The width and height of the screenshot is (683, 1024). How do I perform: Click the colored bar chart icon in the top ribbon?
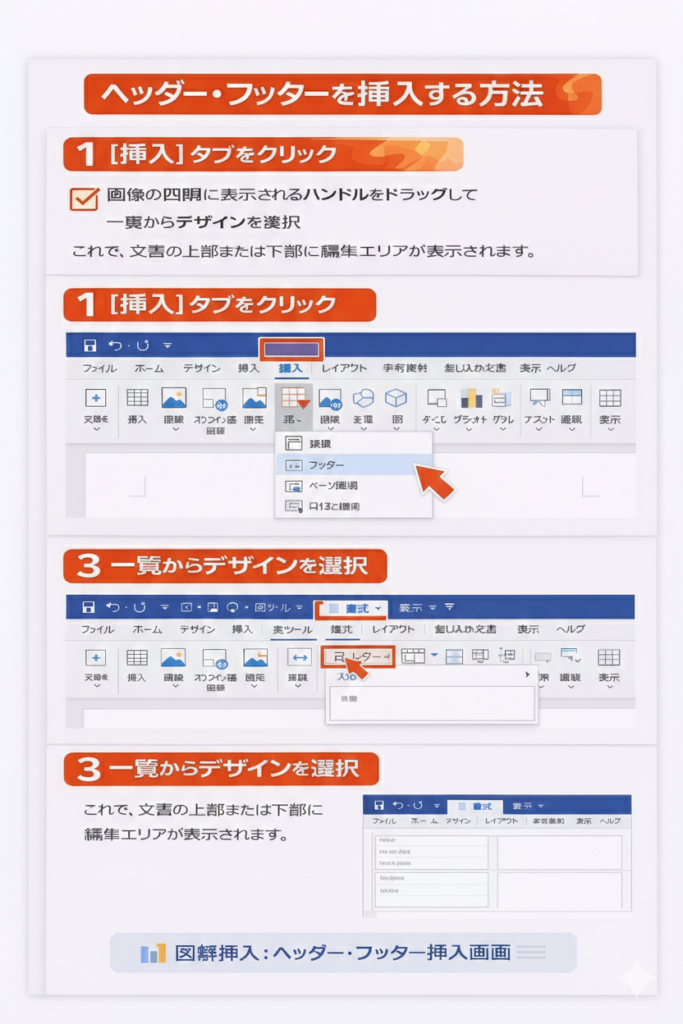pos(470,398)
